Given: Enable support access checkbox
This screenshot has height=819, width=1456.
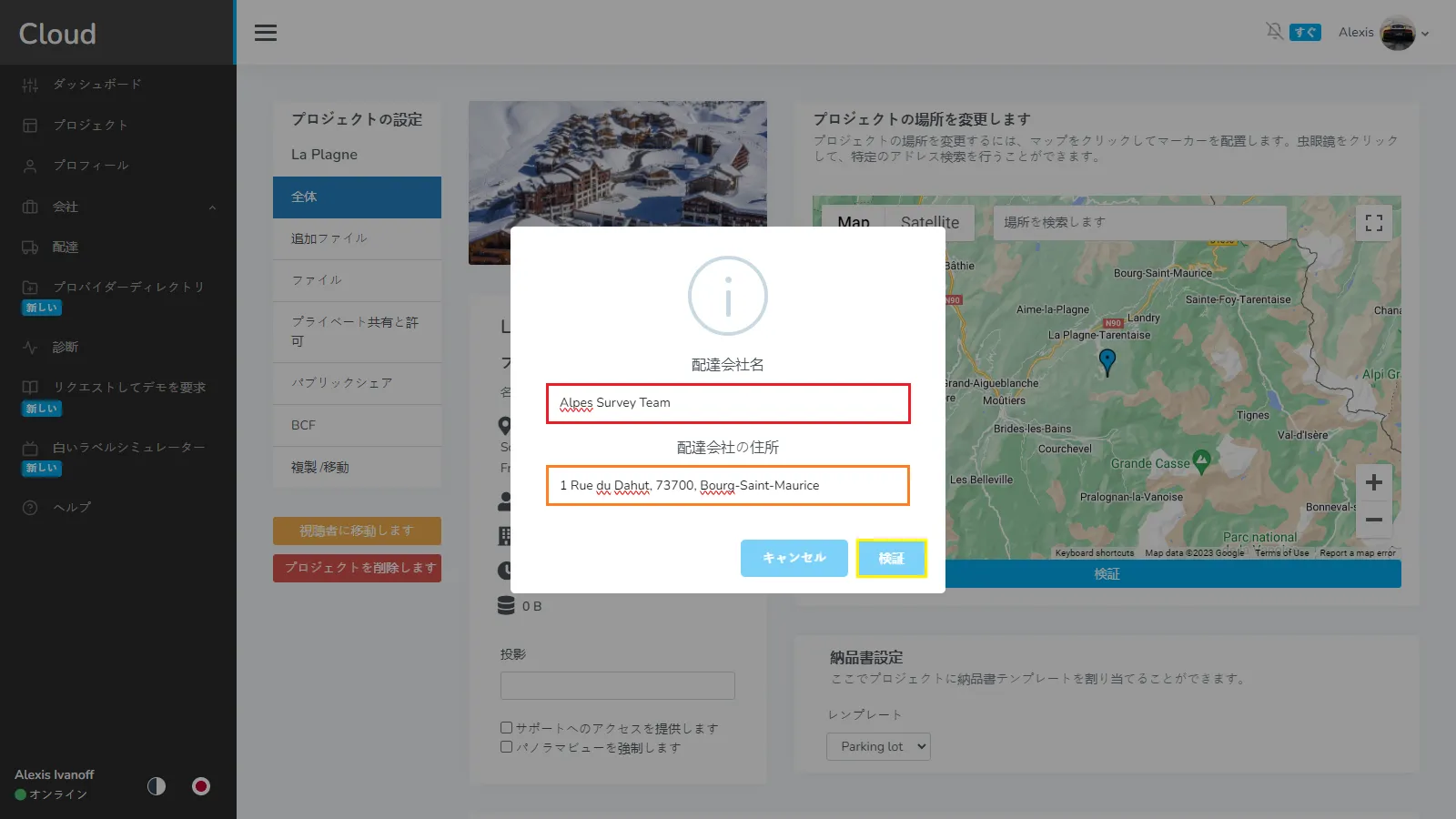Looking at the screenshot, I should pos(506,728).
